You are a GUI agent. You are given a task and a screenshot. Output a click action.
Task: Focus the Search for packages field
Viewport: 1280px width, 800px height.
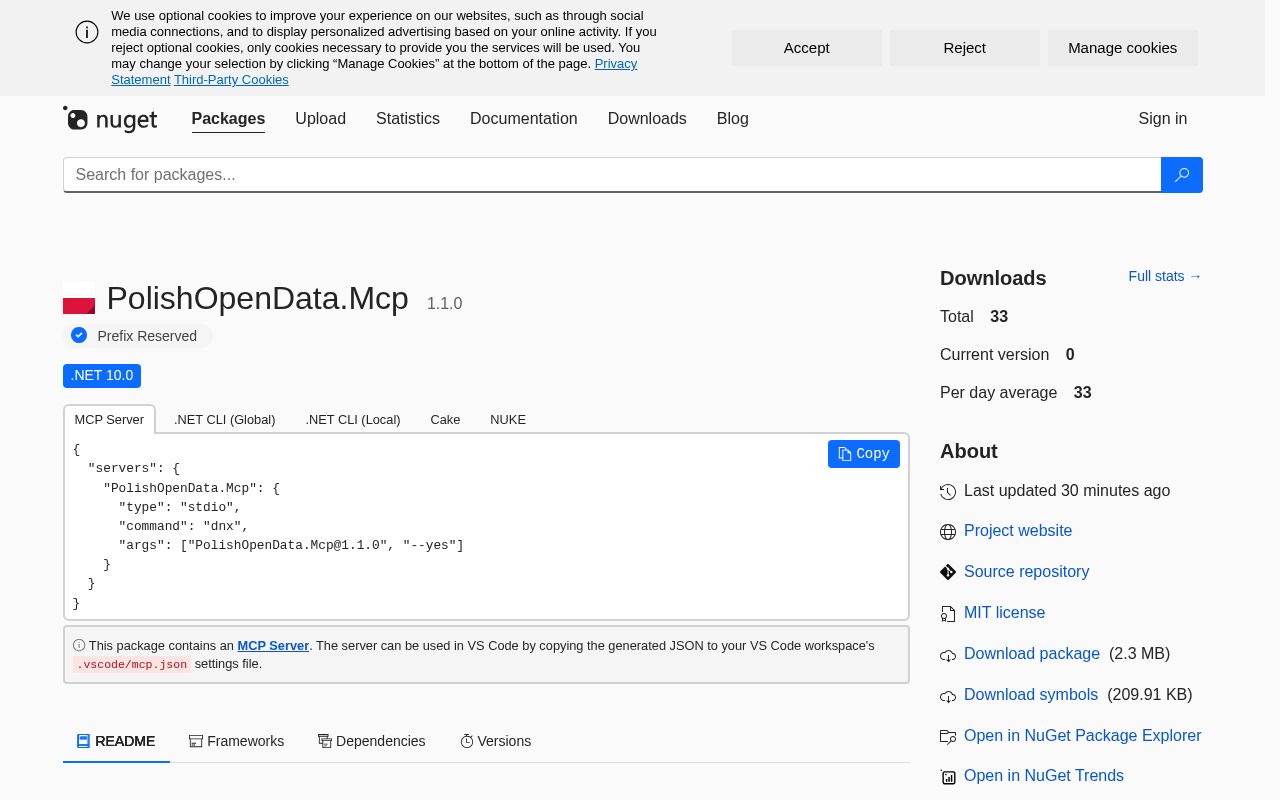612,175
